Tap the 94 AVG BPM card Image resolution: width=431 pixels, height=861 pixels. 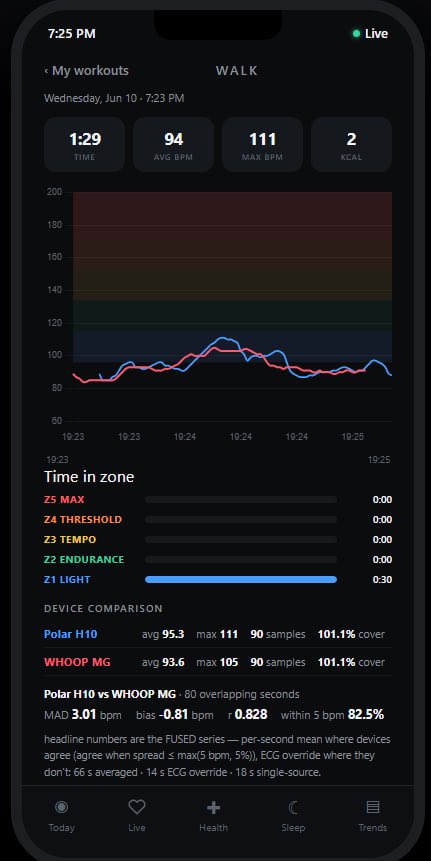[173, 144]
